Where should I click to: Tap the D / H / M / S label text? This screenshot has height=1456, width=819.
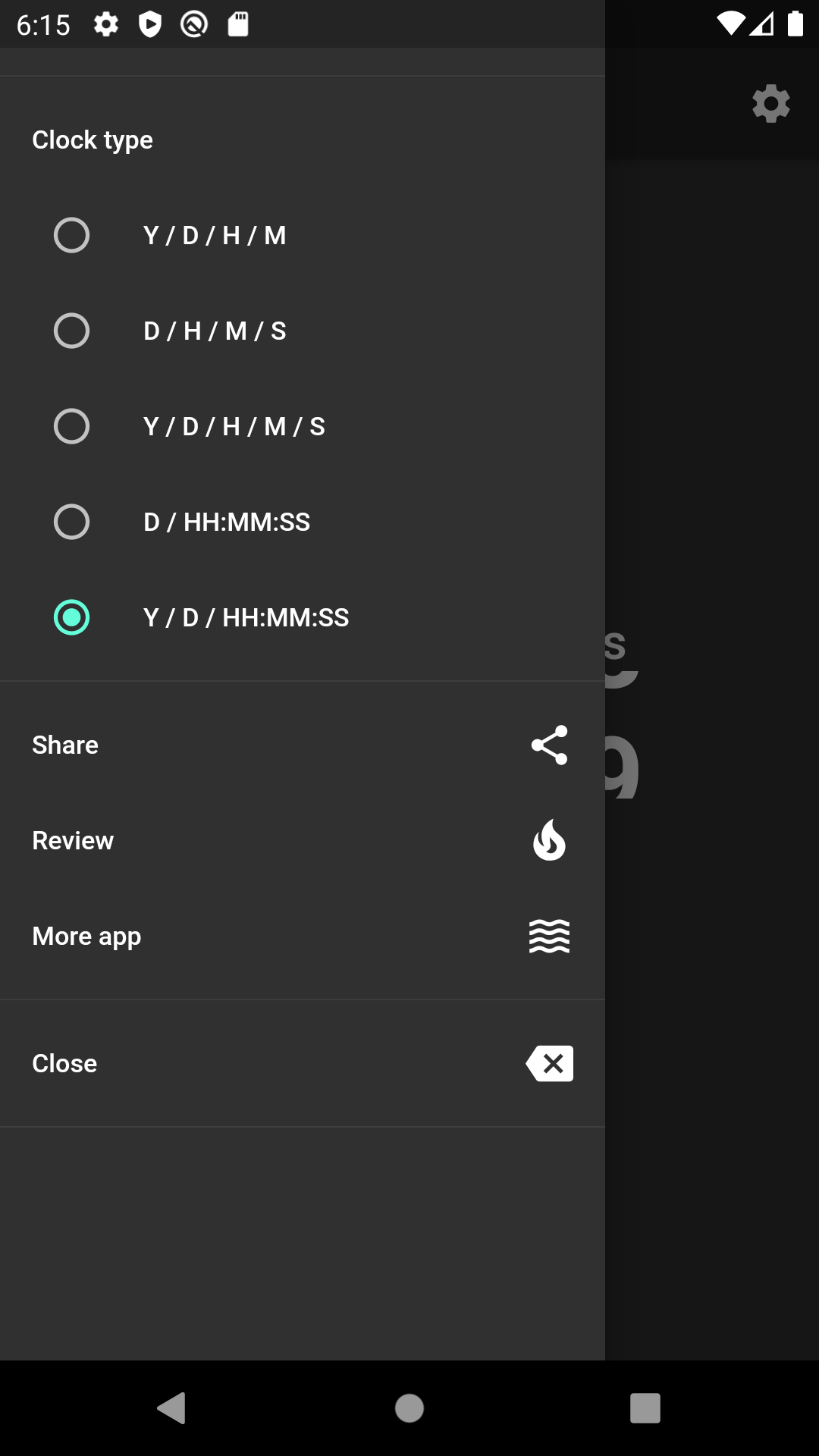click(215, 331)
